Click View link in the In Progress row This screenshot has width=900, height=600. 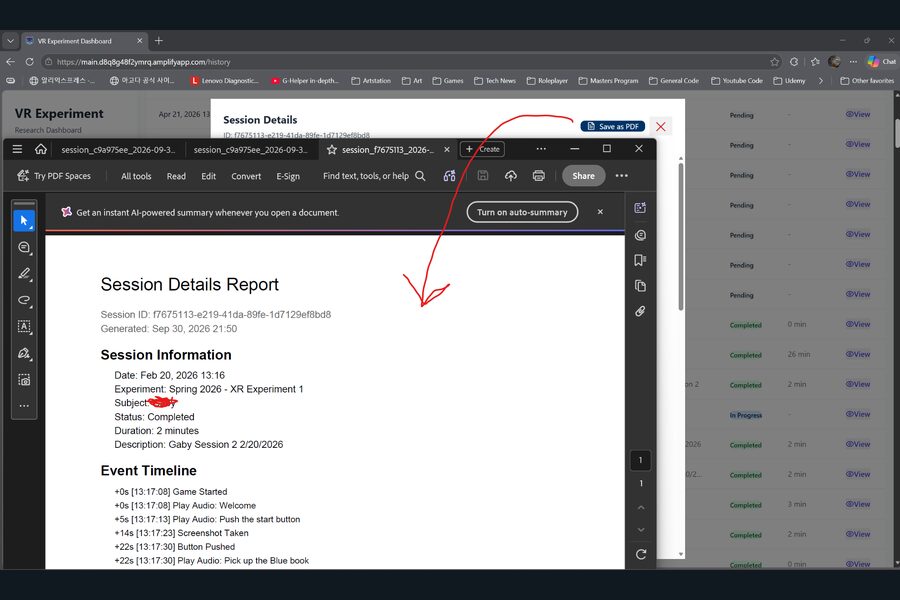coord(858,414)
